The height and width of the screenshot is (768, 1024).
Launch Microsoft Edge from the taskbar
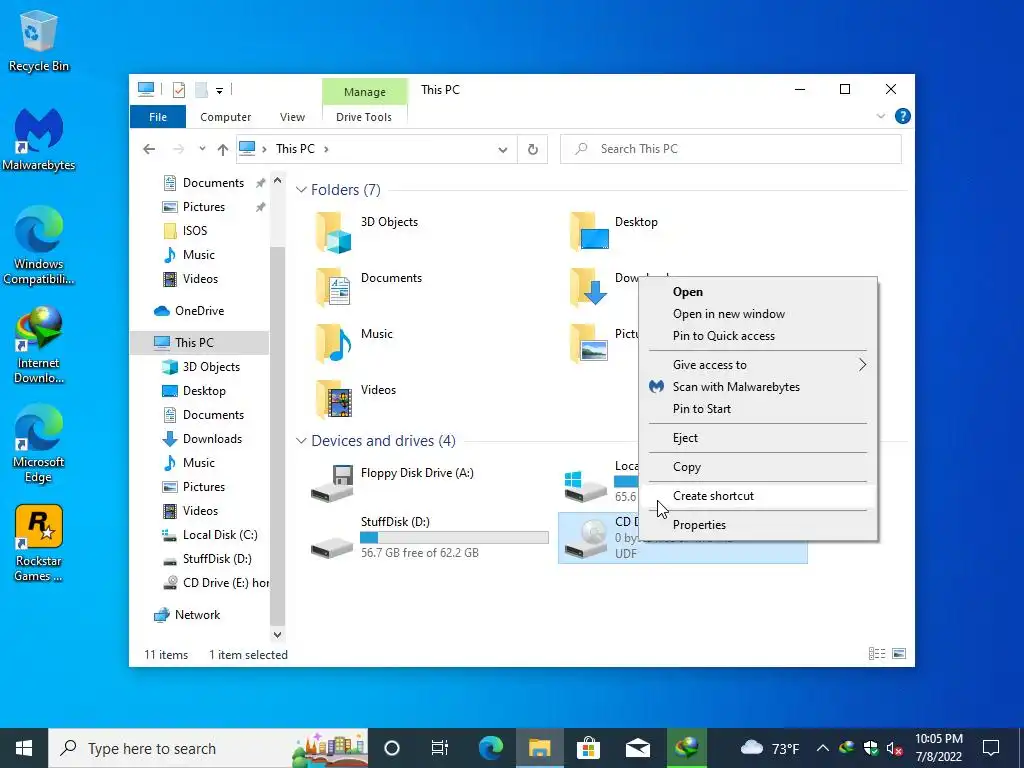(490, 748)
